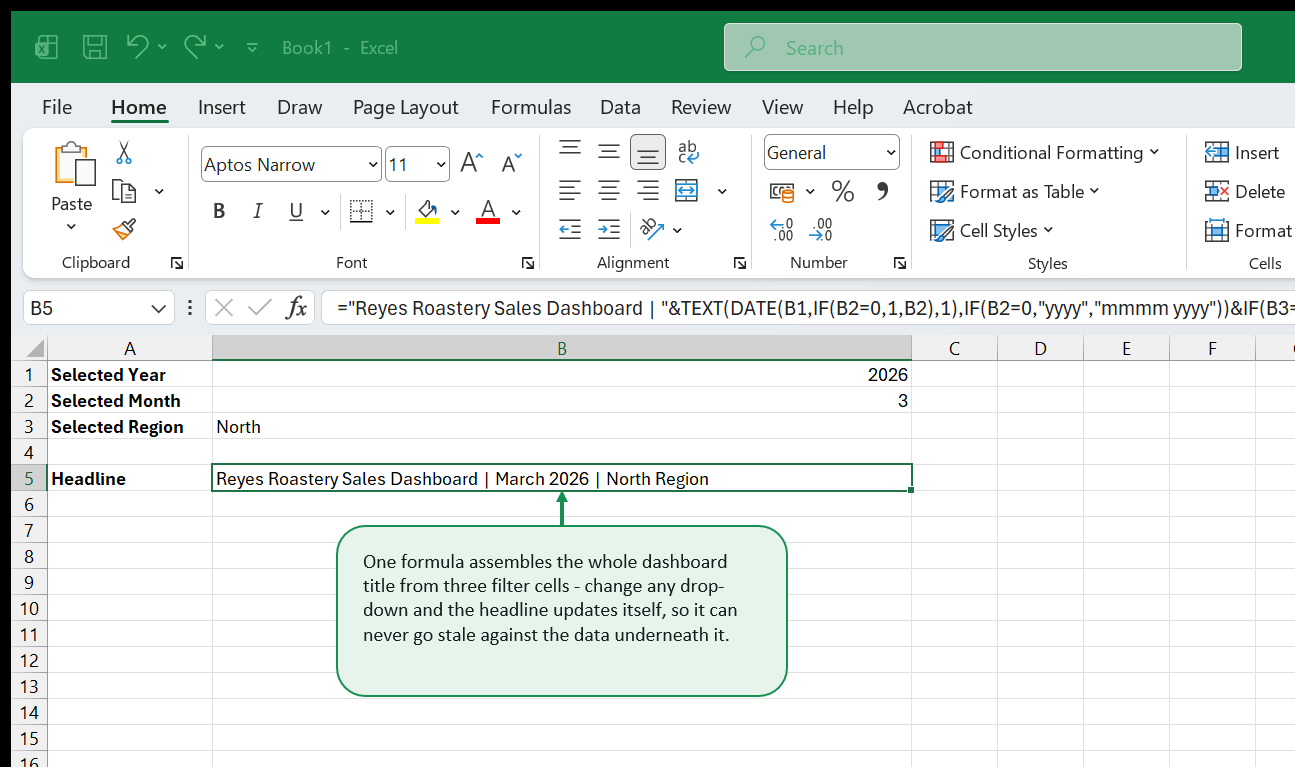The image size is (1295, 767).
Task: Switch to the Insert tab
Action: click(222, 107)
